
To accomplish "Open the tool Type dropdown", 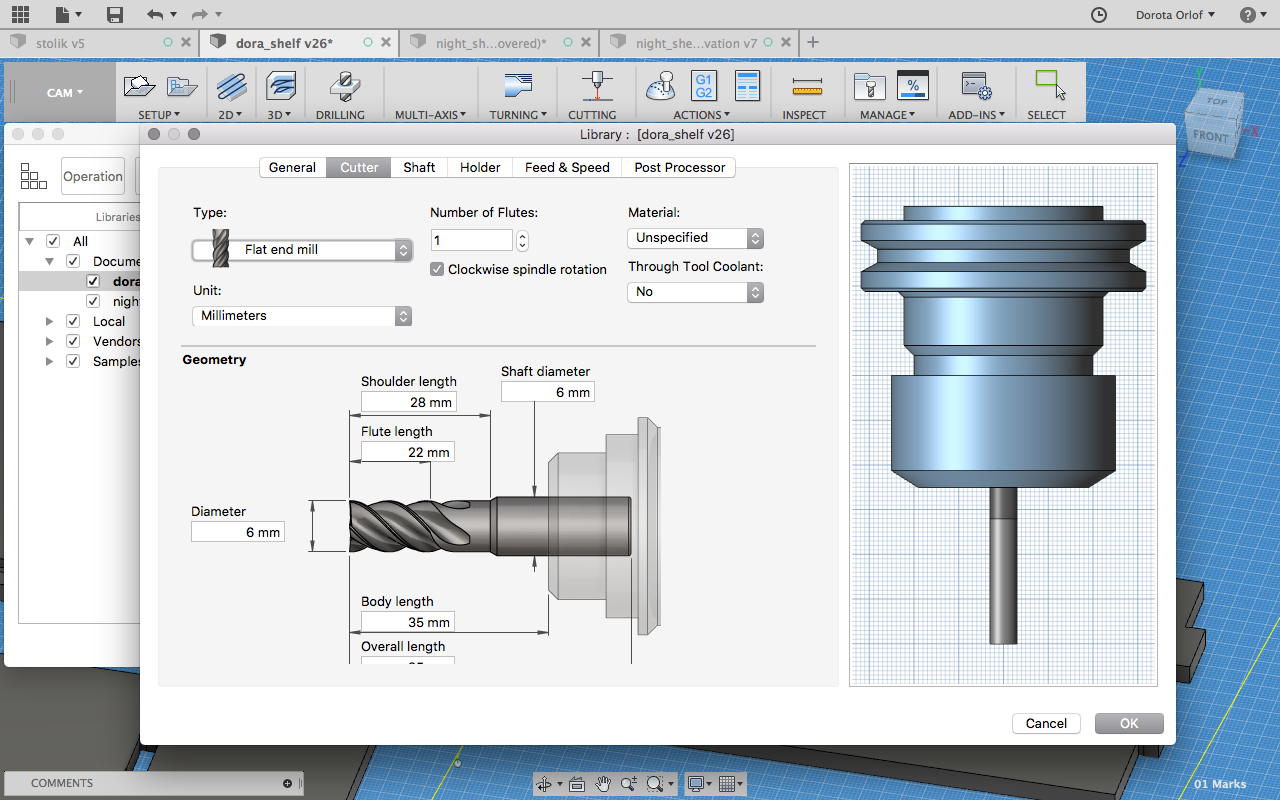I will click(302, 250).
